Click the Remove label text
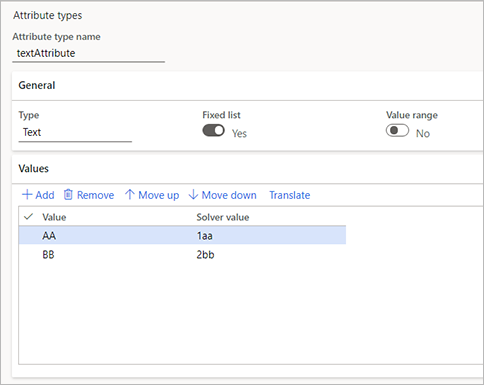Image resolution: width=484 pixels, height=385 pixels. pyautogui.click(x=95, y=195)
